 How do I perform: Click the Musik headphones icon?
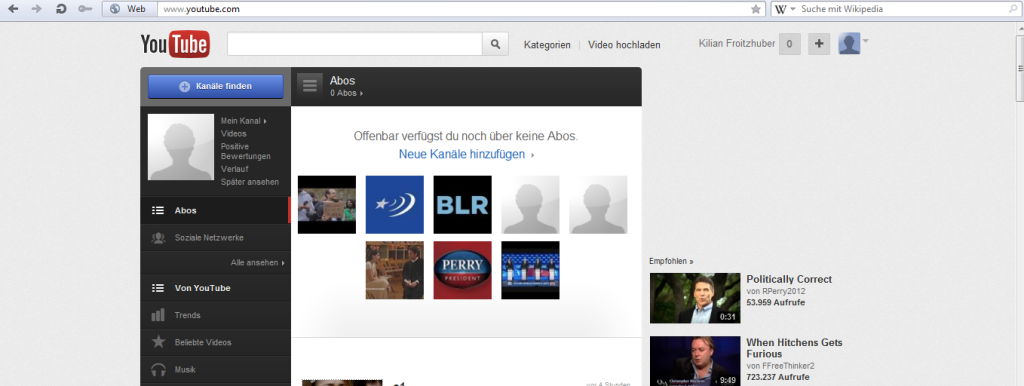[x=158, y=370]
